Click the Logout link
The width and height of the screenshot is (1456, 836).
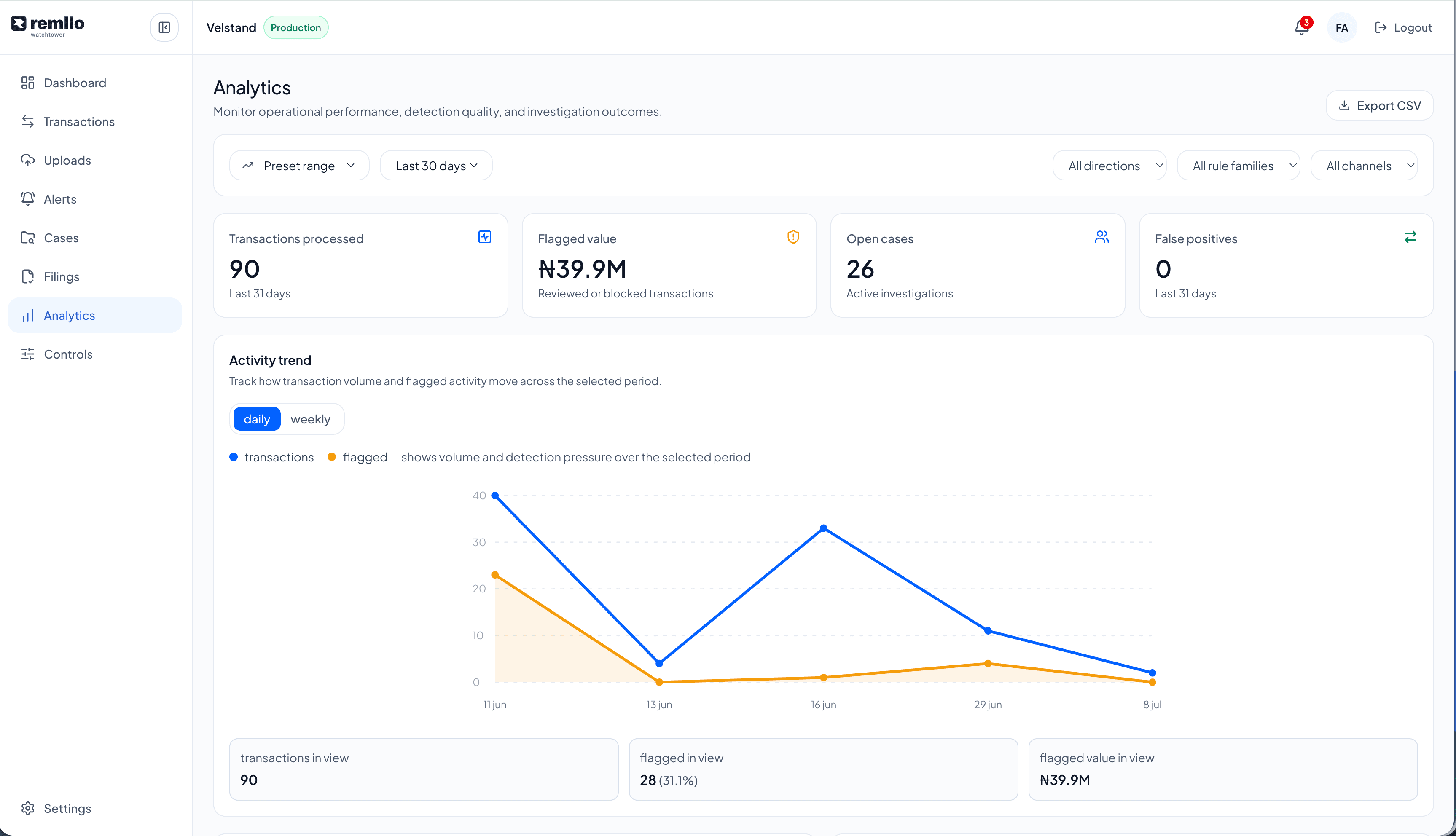point(1403,27)
